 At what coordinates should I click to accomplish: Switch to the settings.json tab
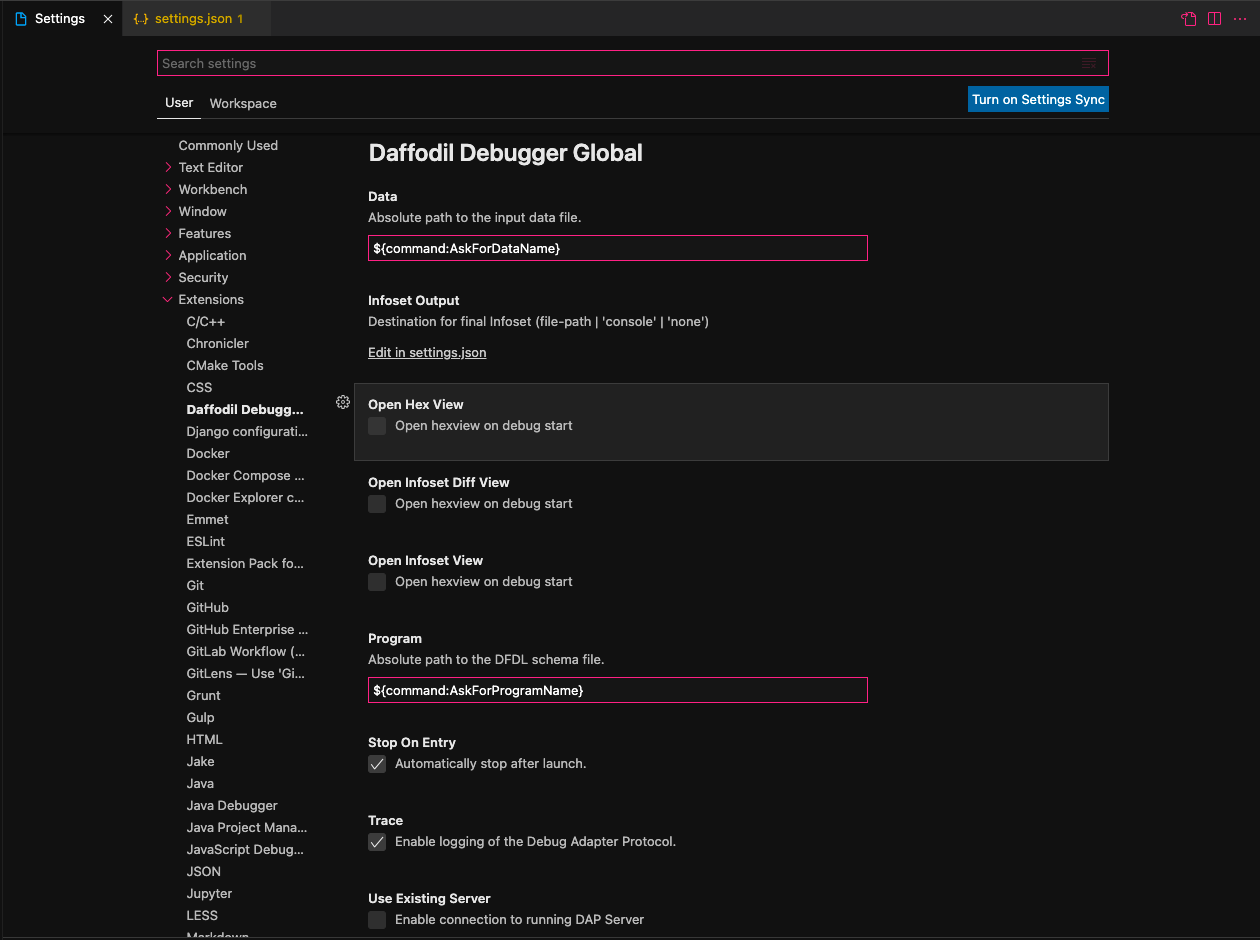click(196, 19)
